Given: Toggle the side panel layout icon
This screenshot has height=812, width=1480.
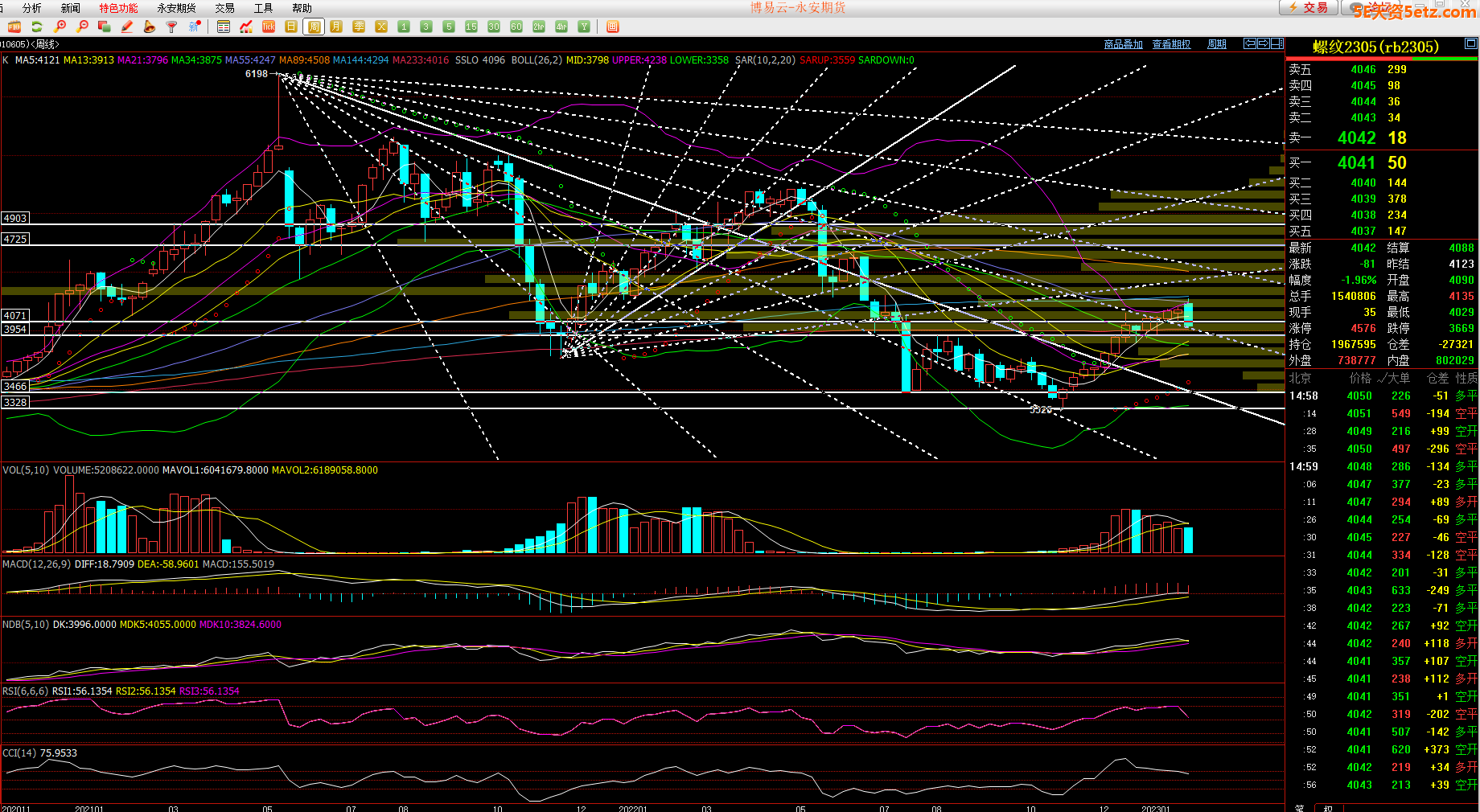Looking at the screenshot, I should 1277,43.
